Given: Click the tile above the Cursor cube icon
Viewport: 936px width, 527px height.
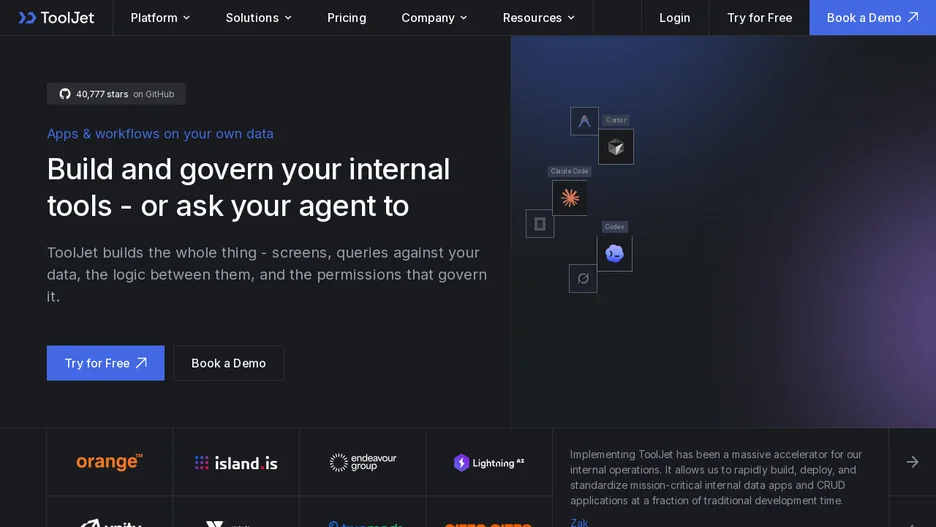Looking at the screenshot, I should tap(584, 121).
